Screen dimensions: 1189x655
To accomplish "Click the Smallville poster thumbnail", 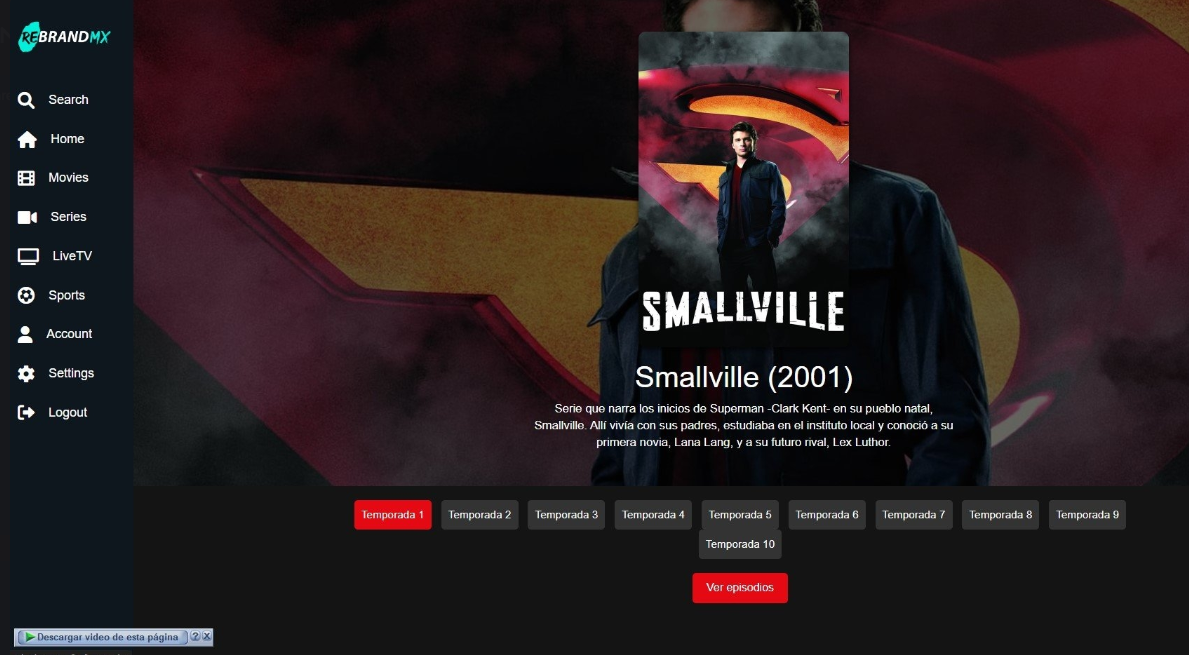I will coord(743,190).
